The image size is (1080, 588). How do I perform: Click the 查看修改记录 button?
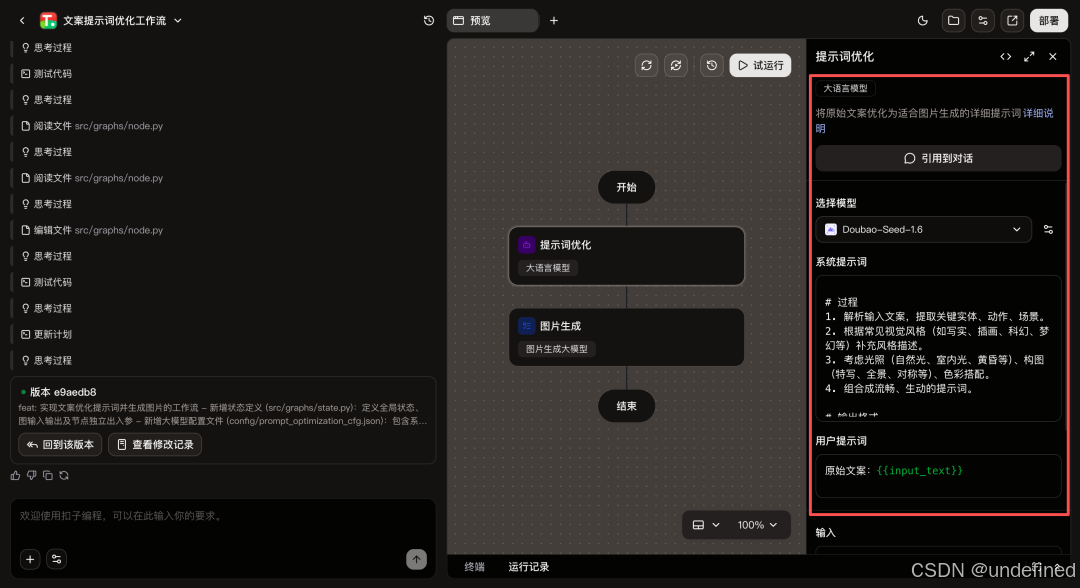[x=155, y=445]
